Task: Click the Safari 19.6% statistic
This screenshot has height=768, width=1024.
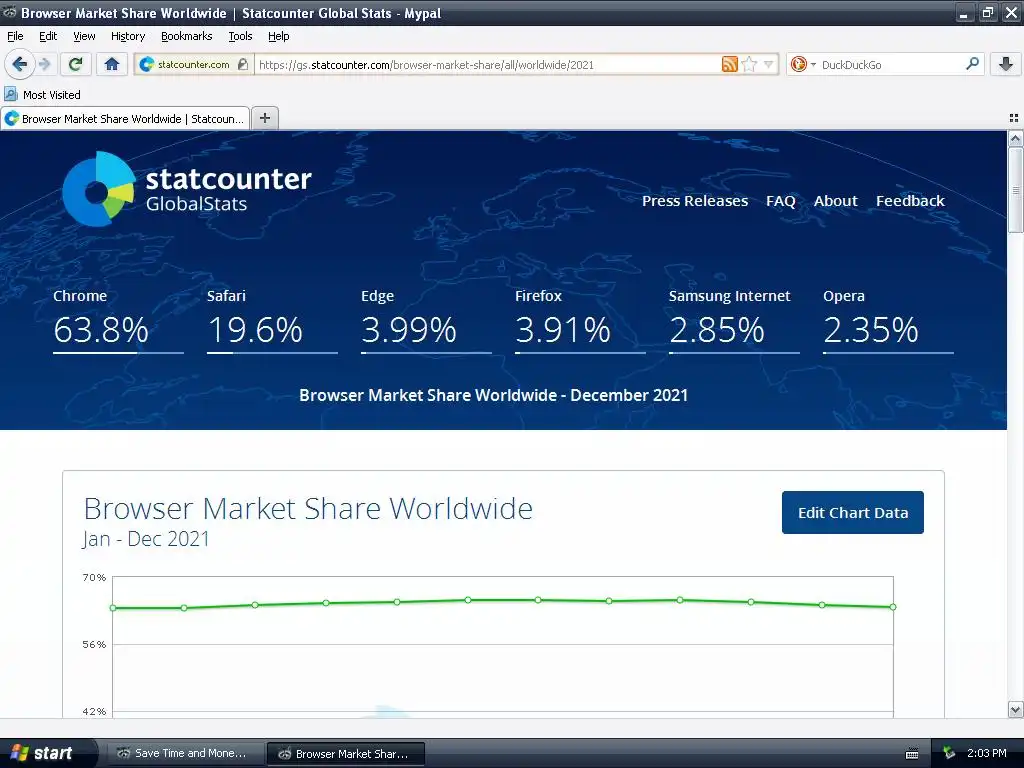Action: coord(272,320)
